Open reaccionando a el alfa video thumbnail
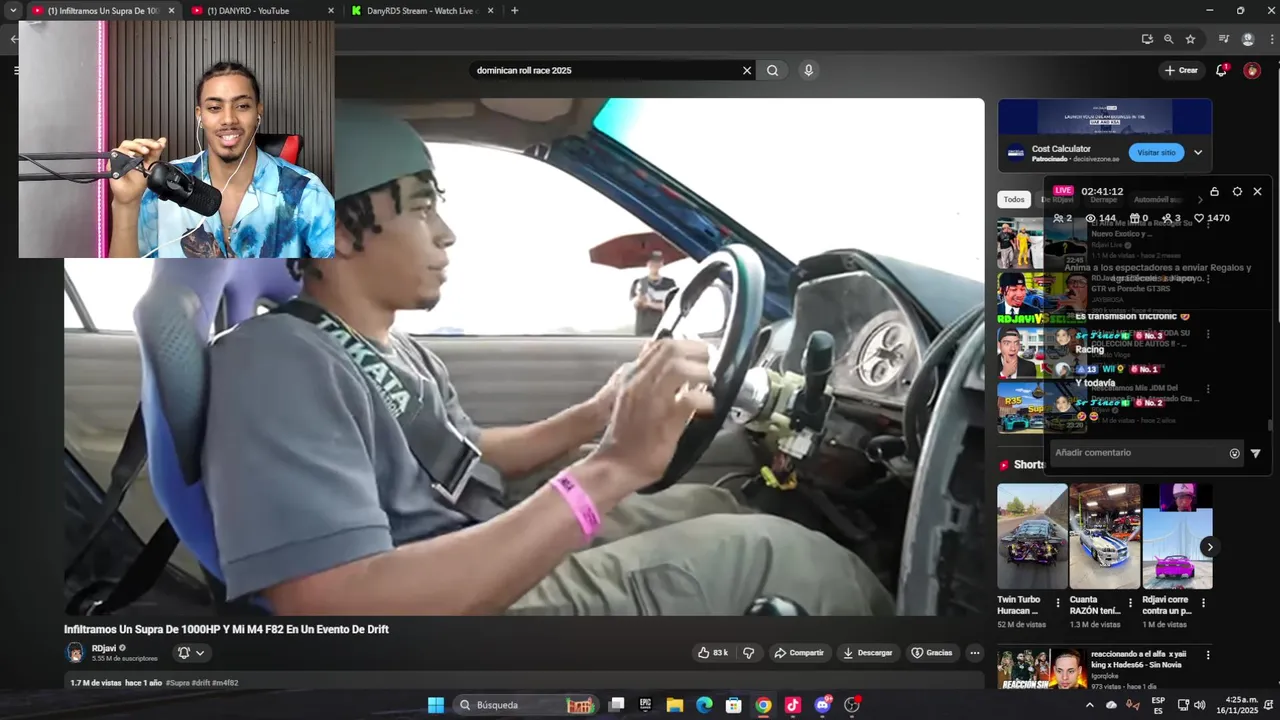The width and height of the screenshot is (1280, 720). point(1041,669)
